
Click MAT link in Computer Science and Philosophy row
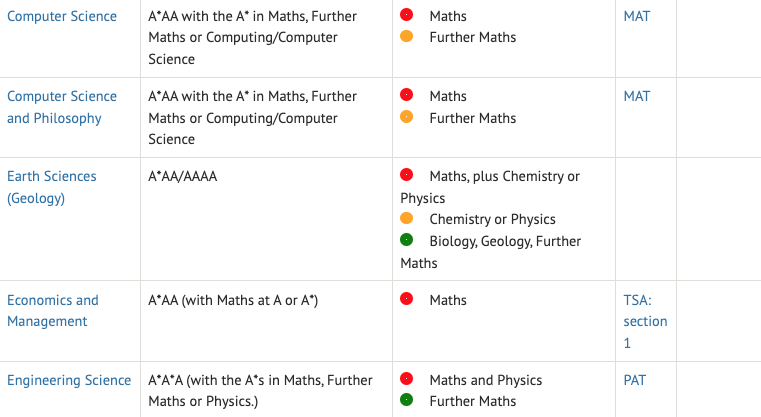click(x=636, y=96)
